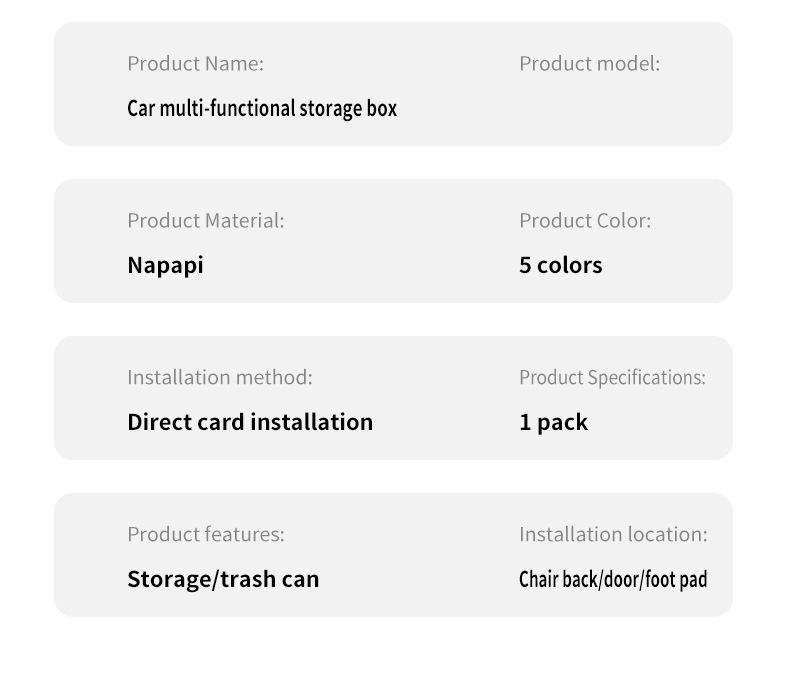This screenshot has width=790, height=691.
Task: Select the "Direct card installation" text
Action: point(250,422)
